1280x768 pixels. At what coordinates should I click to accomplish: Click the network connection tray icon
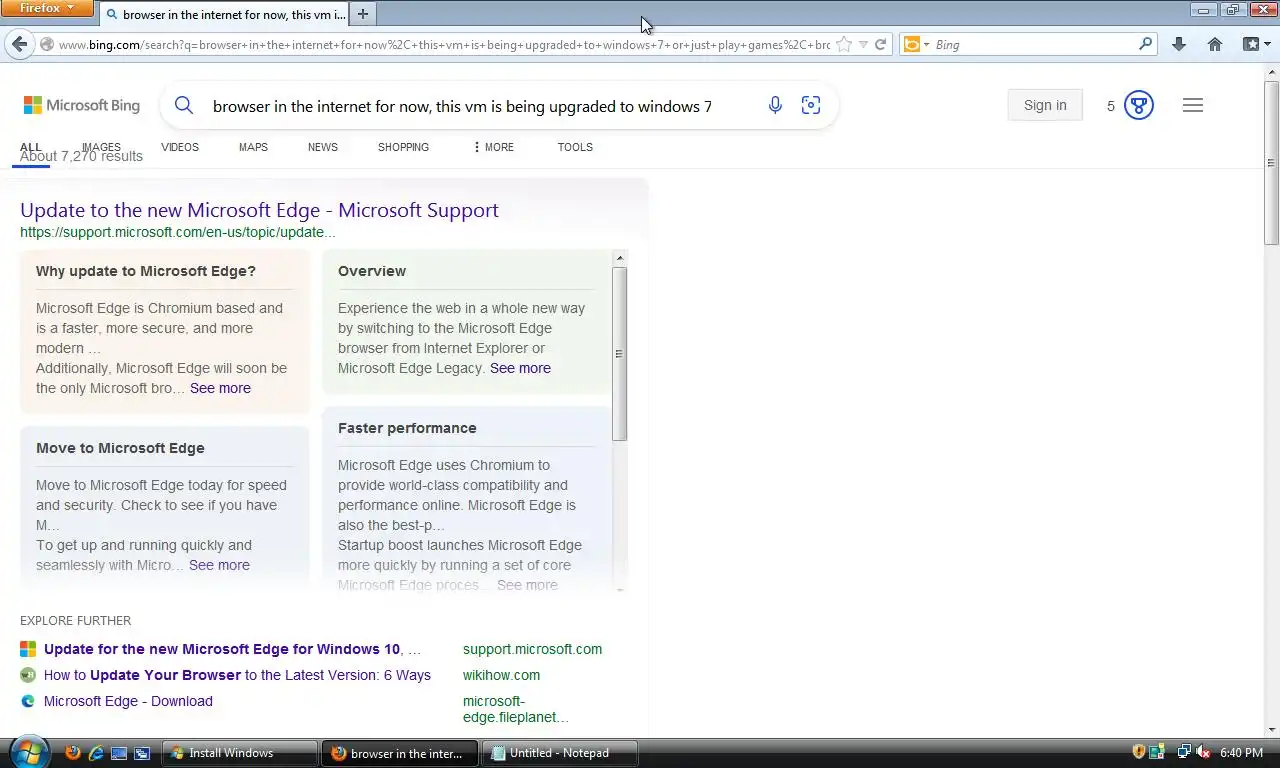click(1184, 752)
